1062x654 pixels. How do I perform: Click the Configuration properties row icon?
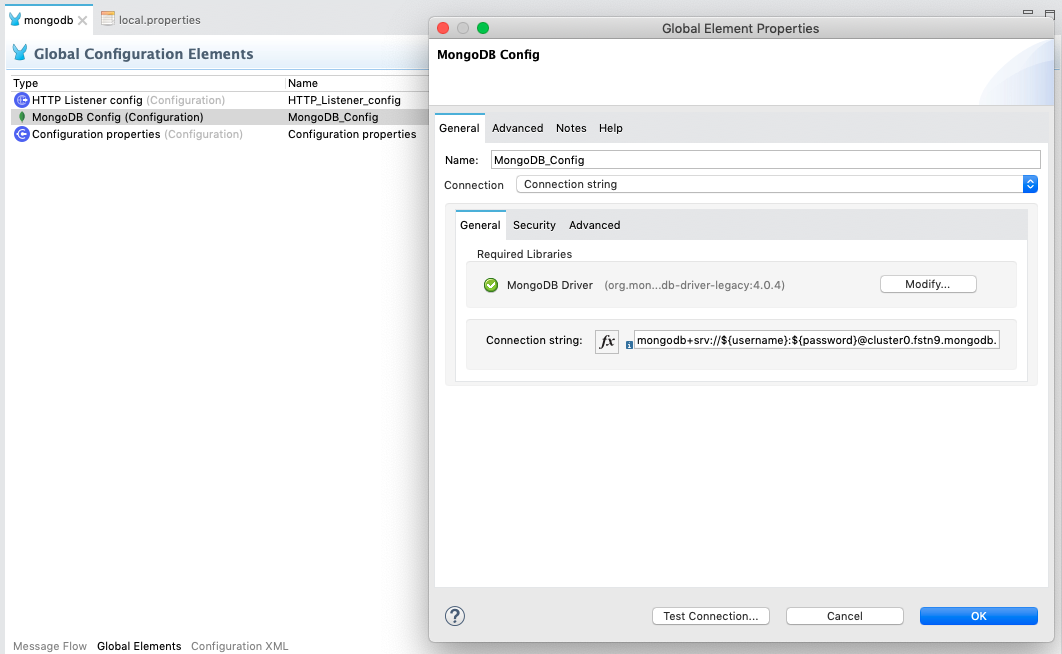(22, 134)
